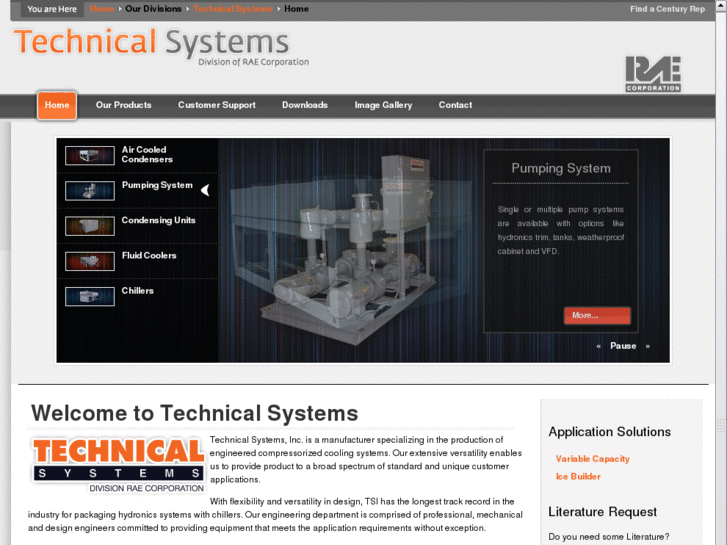Click the Application Solutions heading
The image size is (727, 545).
pos(610,432)
